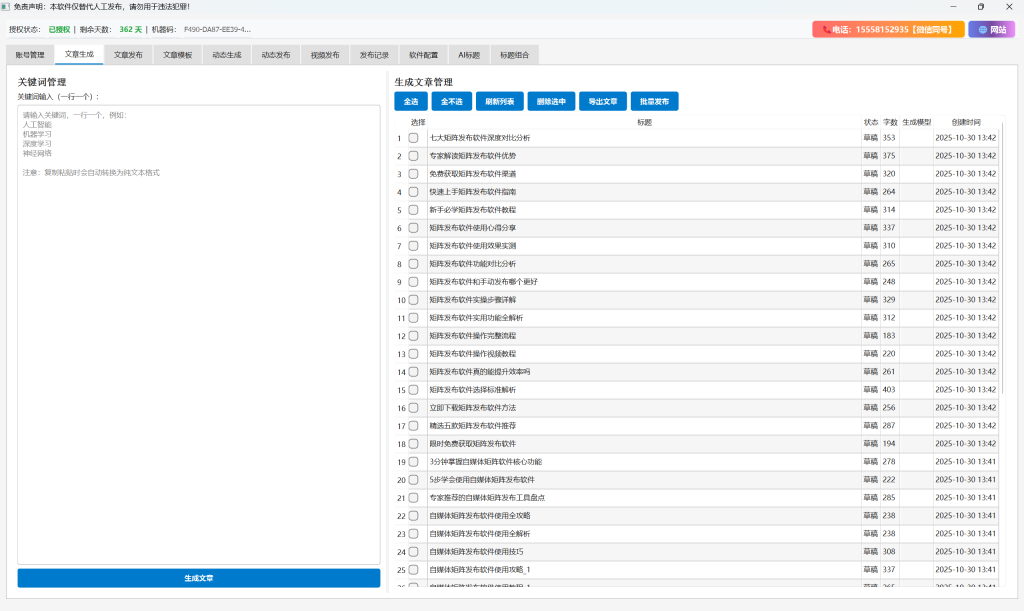Screen dimensions: 1024x611
Task: Start 批量发布 for articles
Action: 655,101
